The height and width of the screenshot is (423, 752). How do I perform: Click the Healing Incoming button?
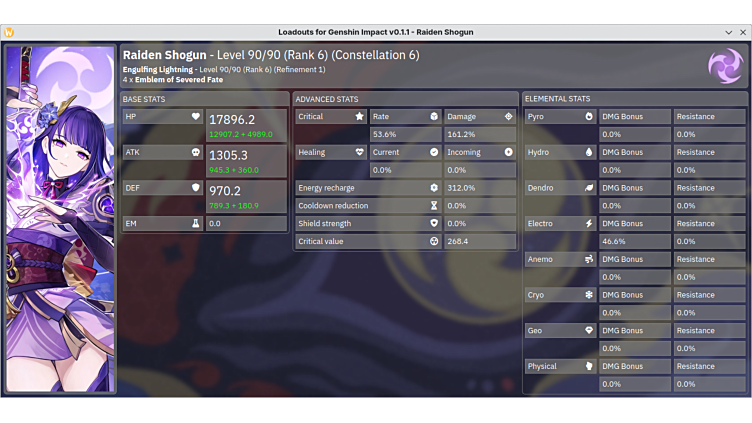[480, 153]
